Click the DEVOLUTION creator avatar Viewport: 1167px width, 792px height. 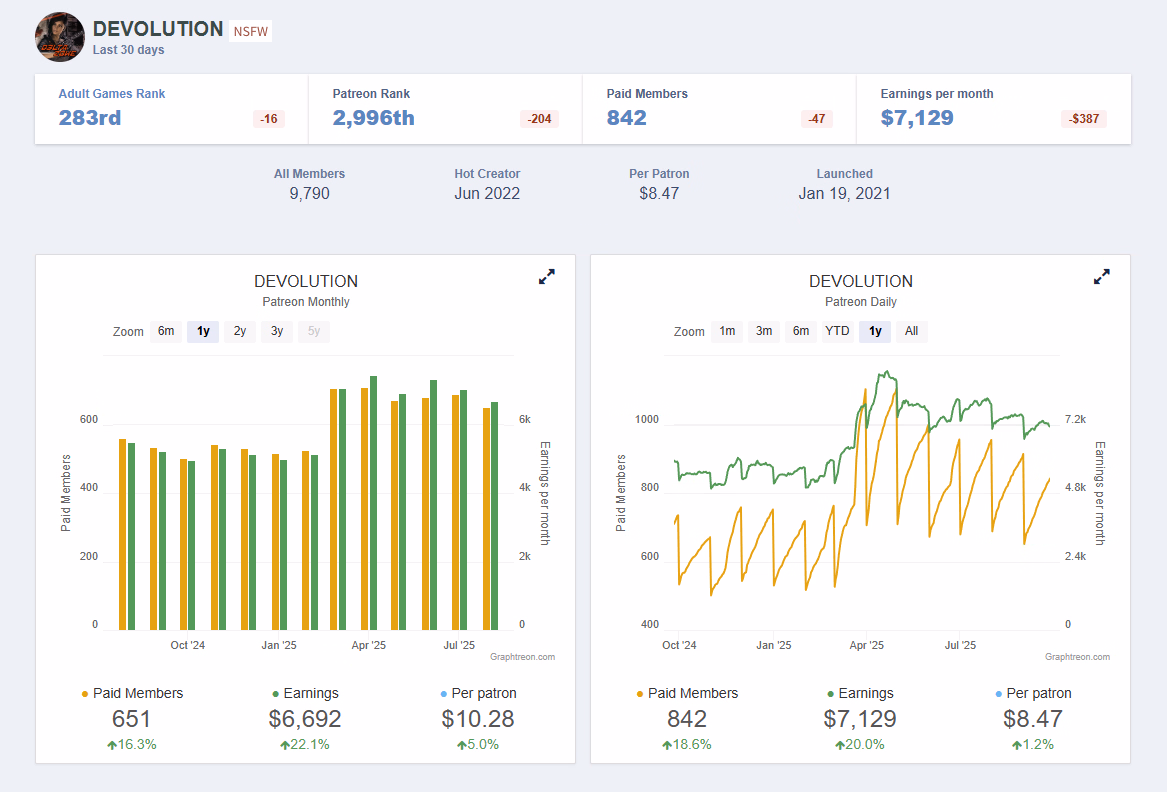coord(60,37)
